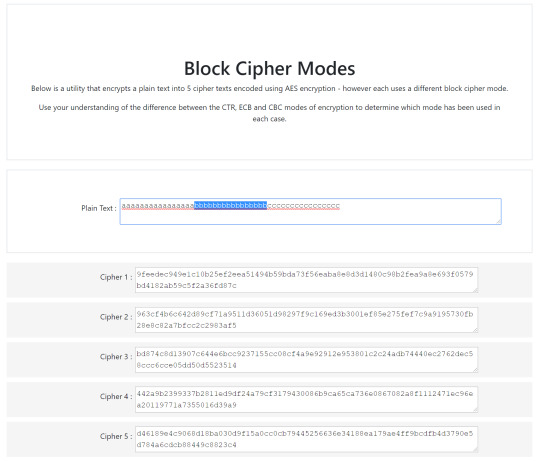Click the 'Cipher 5 :' label

pos(116,436)
